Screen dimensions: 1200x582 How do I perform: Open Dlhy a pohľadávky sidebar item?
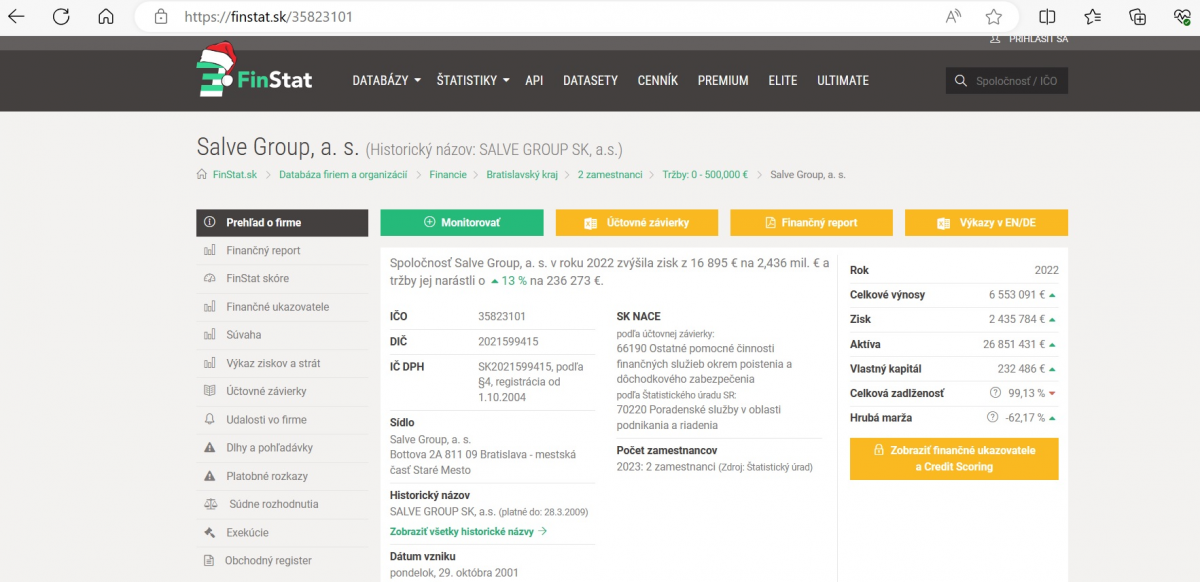point(269,448)
